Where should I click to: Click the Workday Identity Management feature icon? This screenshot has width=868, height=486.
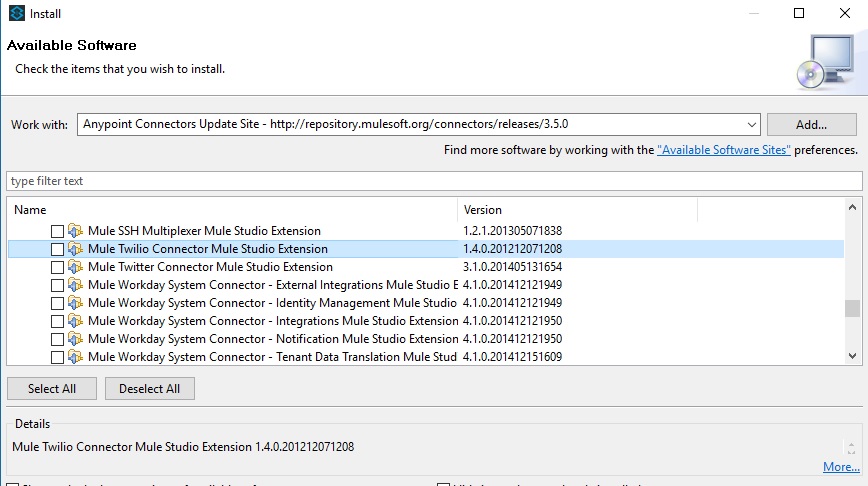pos(75,302)
